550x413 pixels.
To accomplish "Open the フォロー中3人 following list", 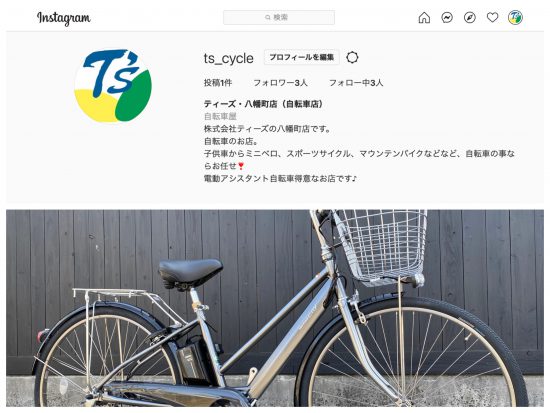I will [x=356, y=83].
